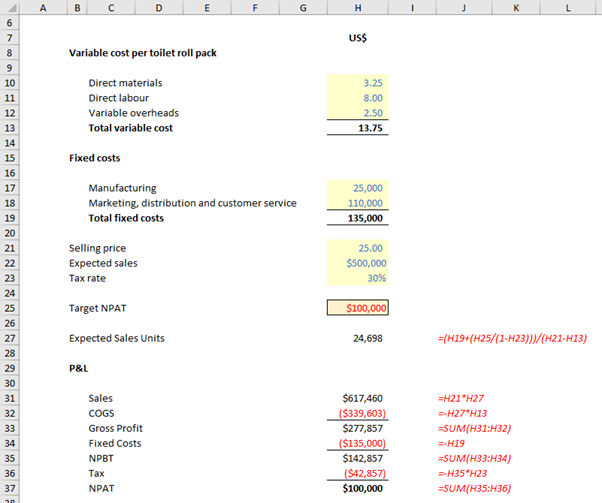Select column C header
The width and height of the screenshot is (602, 503).
[109, 8]
